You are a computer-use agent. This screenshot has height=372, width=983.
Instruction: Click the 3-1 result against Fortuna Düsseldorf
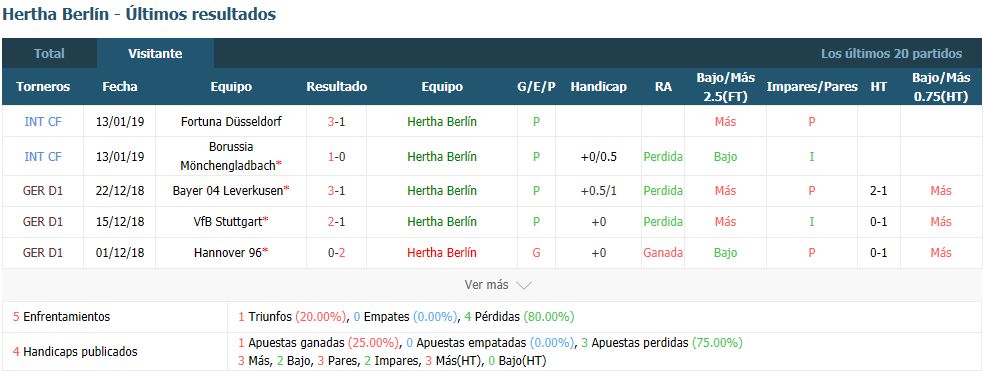tap(336, 122)
